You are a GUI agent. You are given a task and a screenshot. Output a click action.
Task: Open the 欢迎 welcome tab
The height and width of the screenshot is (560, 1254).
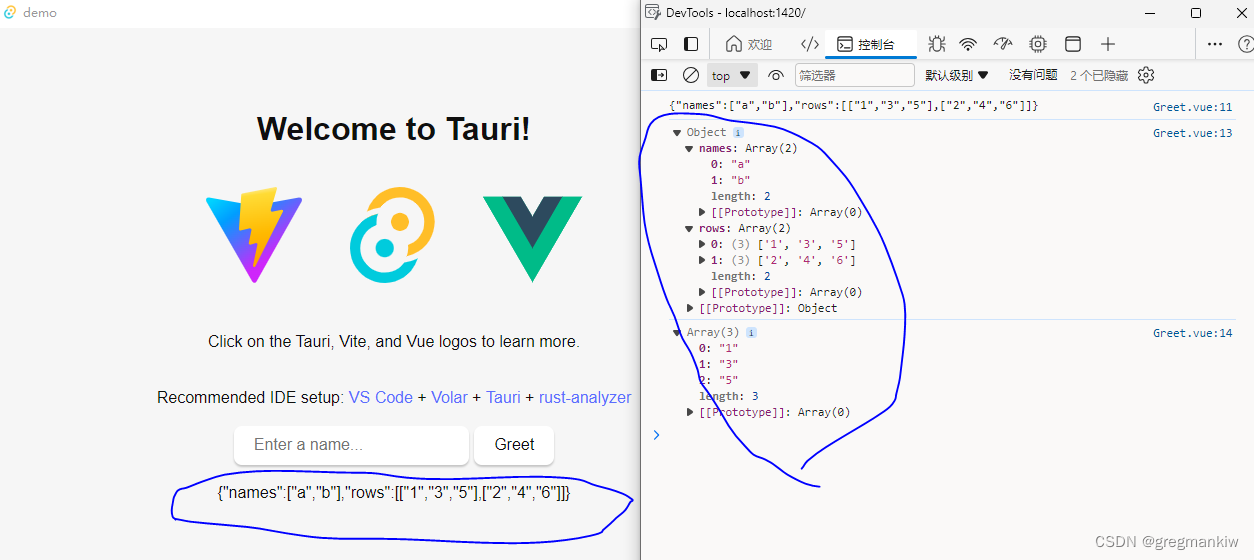749,44
